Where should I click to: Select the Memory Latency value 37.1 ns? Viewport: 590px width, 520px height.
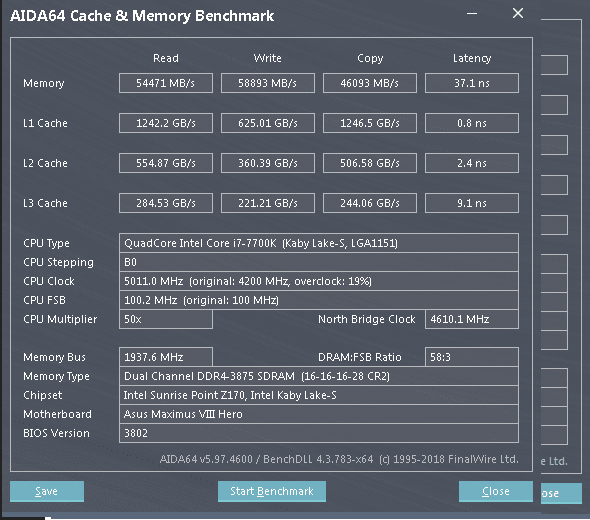point(471,83)
